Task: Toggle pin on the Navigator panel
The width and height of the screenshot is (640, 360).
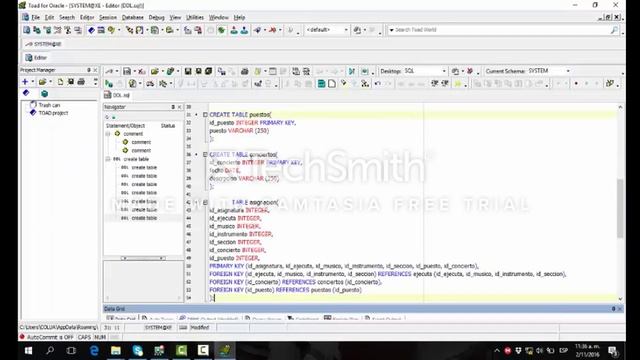Action: [173, 107]
